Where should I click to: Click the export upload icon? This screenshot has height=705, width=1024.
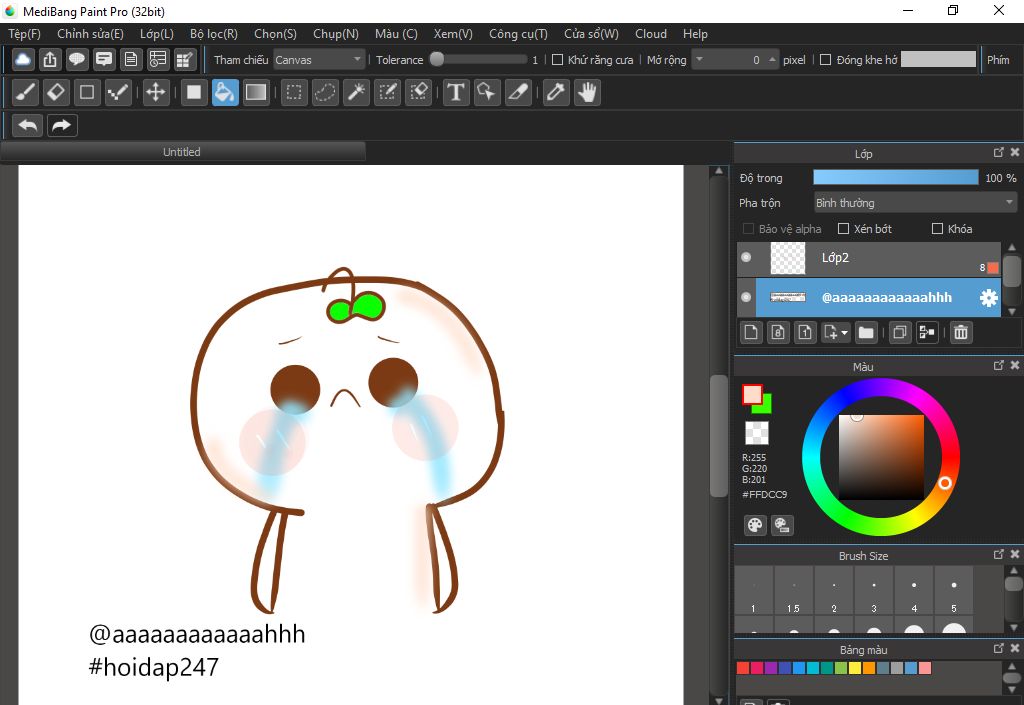(50, 59)
